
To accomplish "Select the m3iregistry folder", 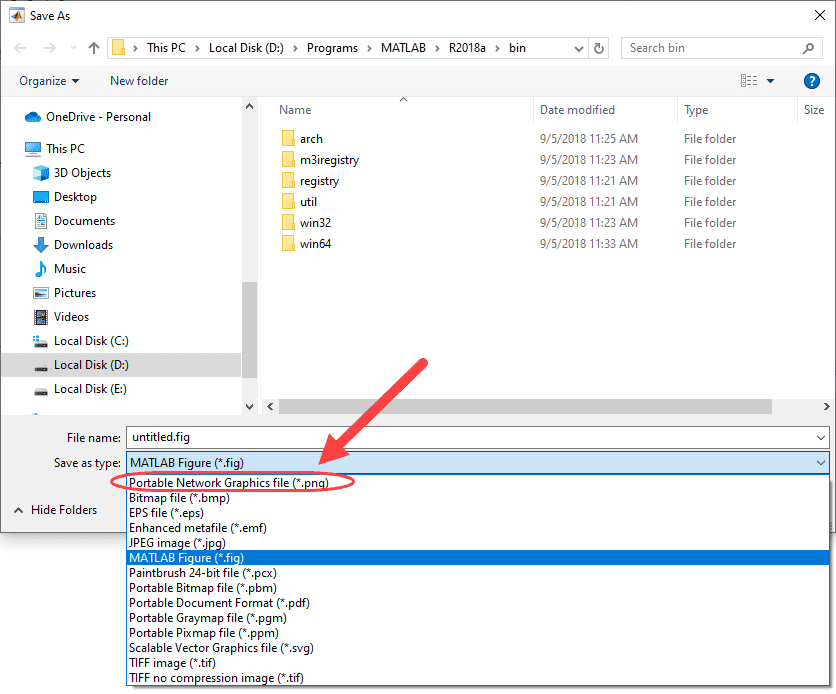I will [320, 160].
